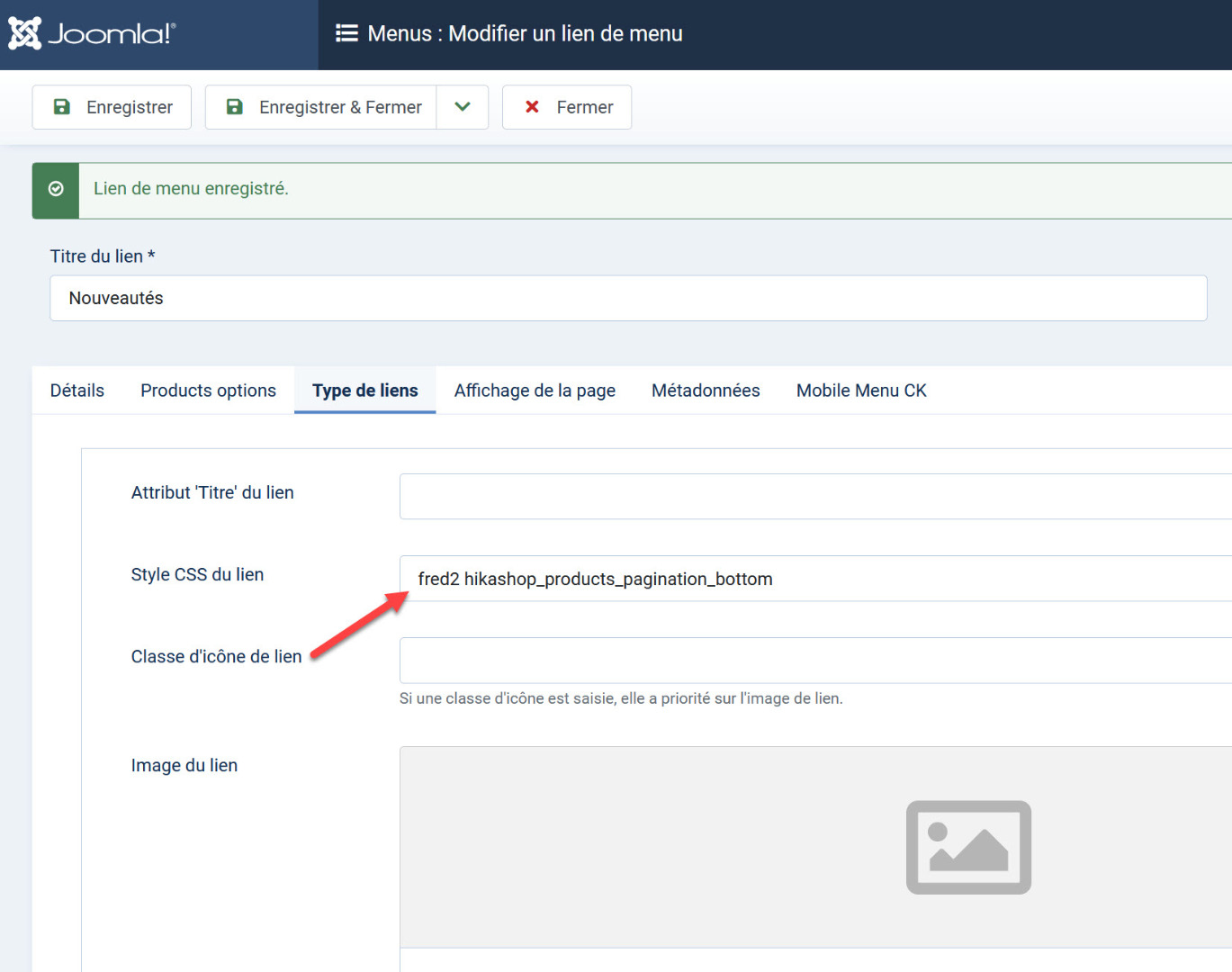
Task: Click the Enregistrer & Fermer button
Action: tap(321, 107)
